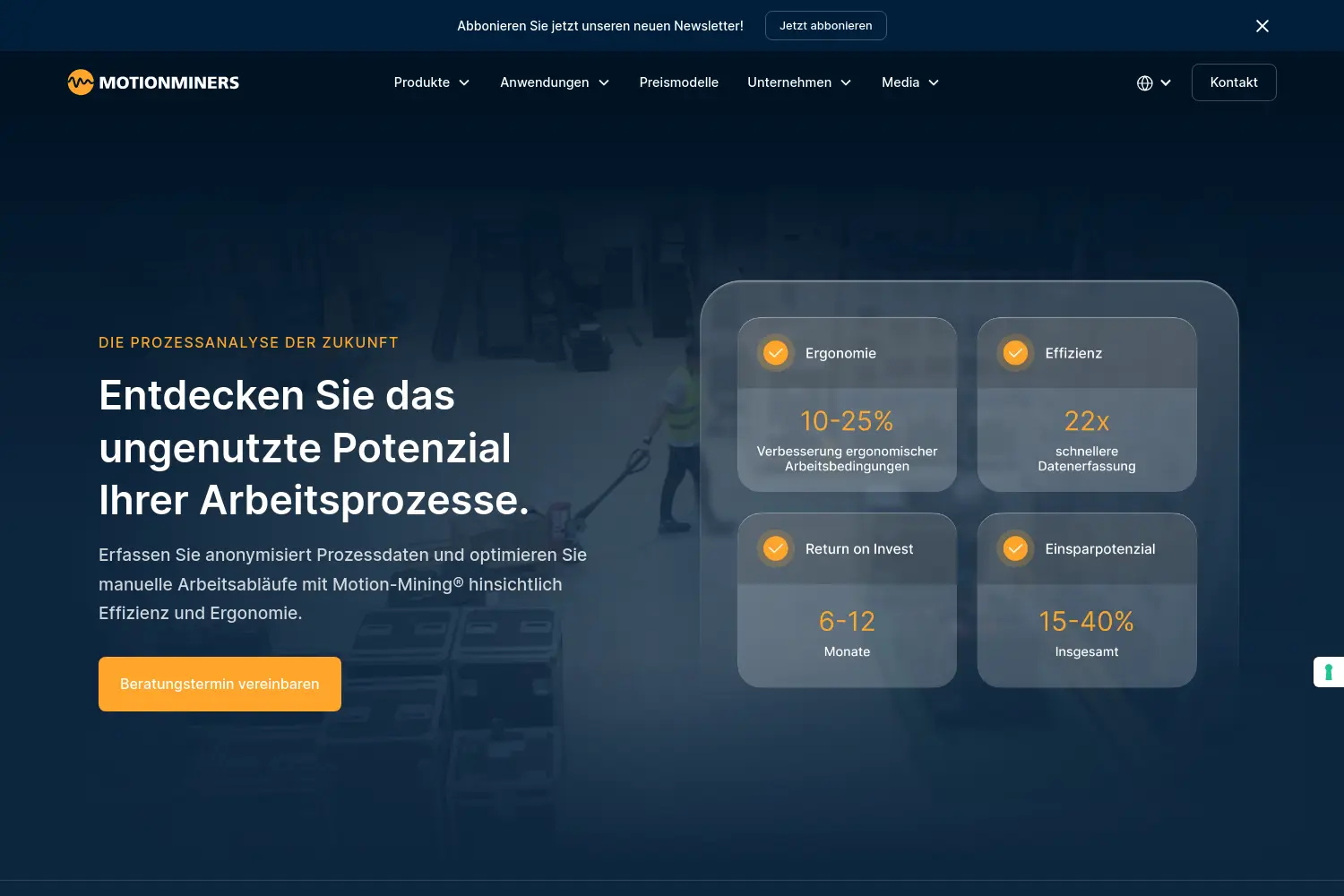This screenshot has width=1344, height=896.
Task: Click the Ergonomie card title
Action: click(x=840, y=353)
